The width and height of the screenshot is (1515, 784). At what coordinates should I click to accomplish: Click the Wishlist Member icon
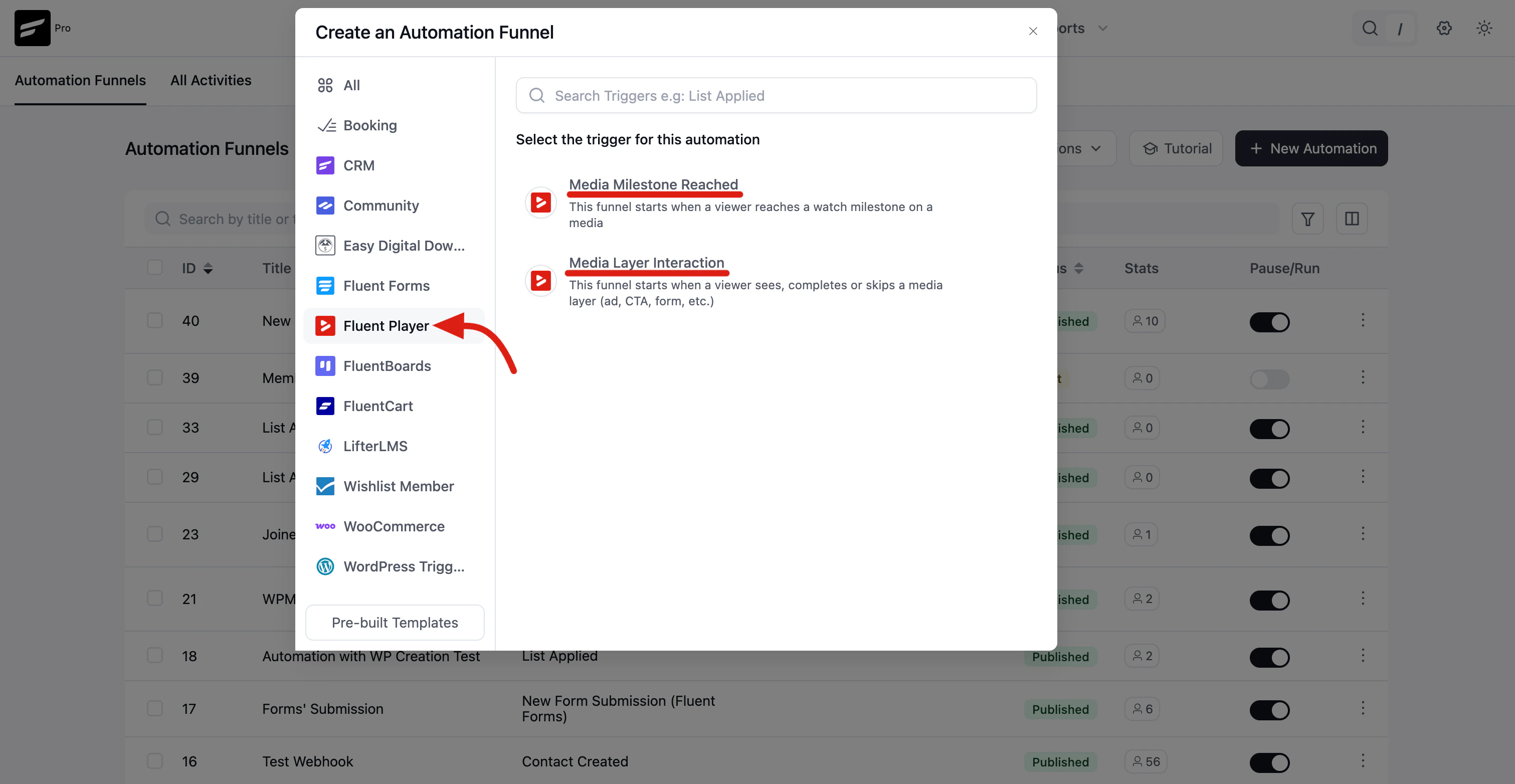click(x=325, y=486)
